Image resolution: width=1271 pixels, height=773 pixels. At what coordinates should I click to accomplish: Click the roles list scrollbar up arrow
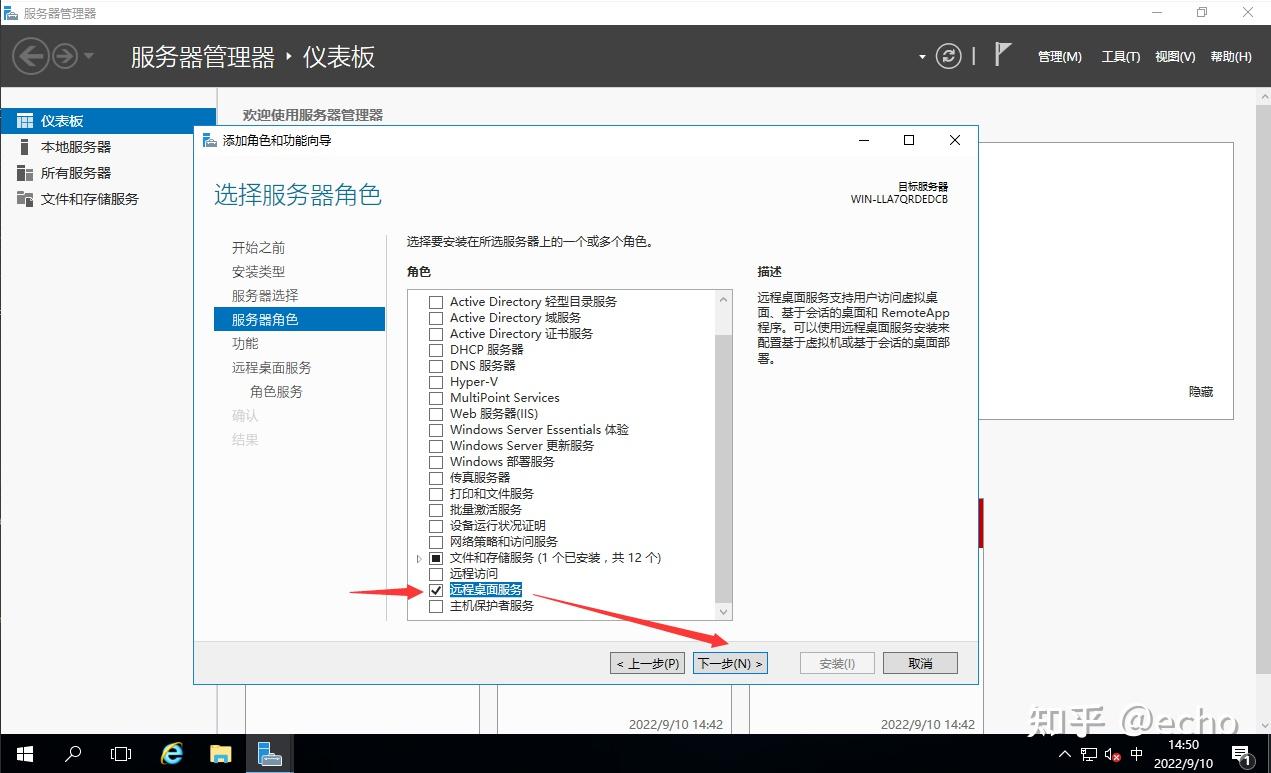tap(724, 298)
